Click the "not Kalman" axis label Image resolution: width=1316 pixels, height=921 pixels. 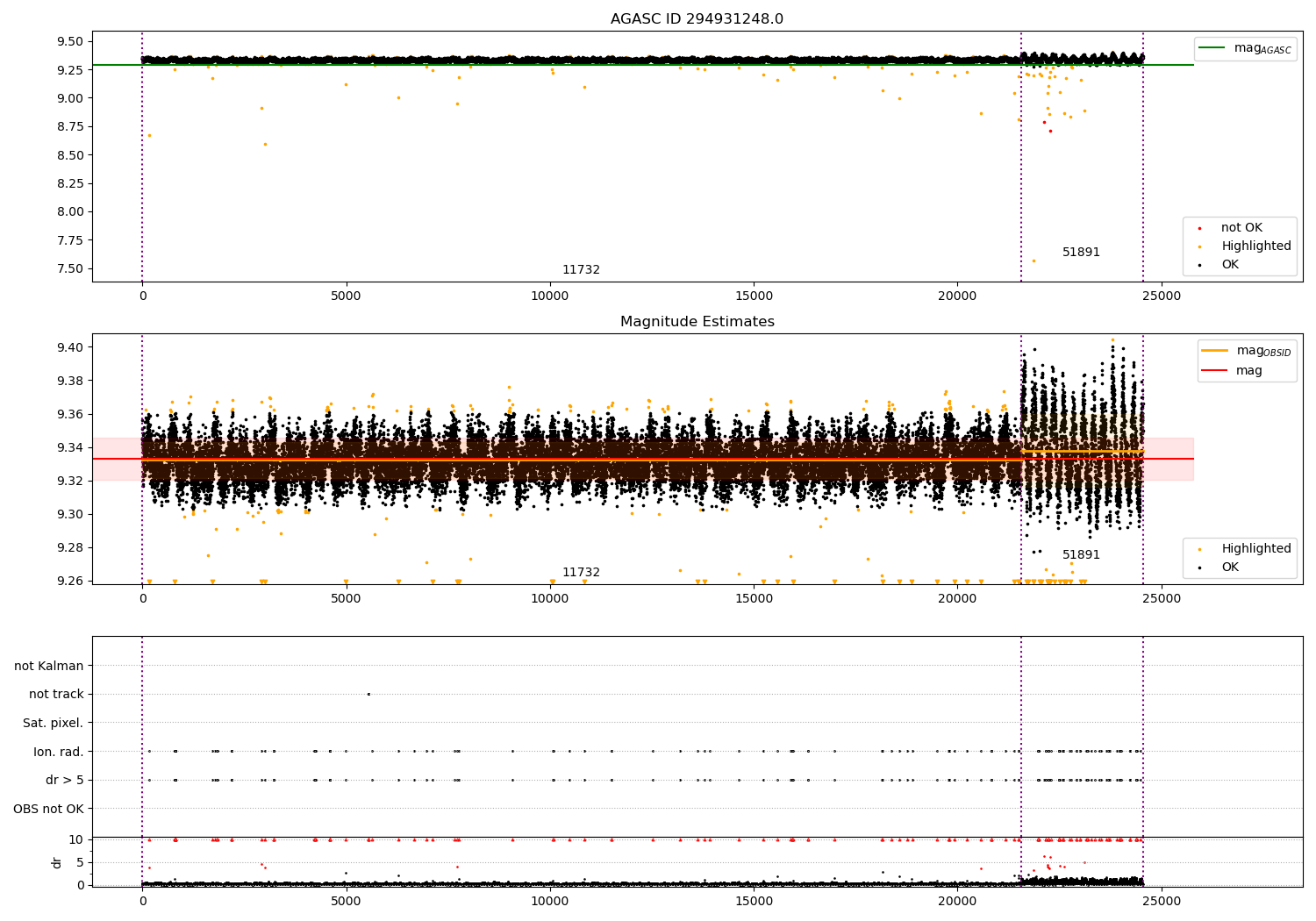(49, 666)
